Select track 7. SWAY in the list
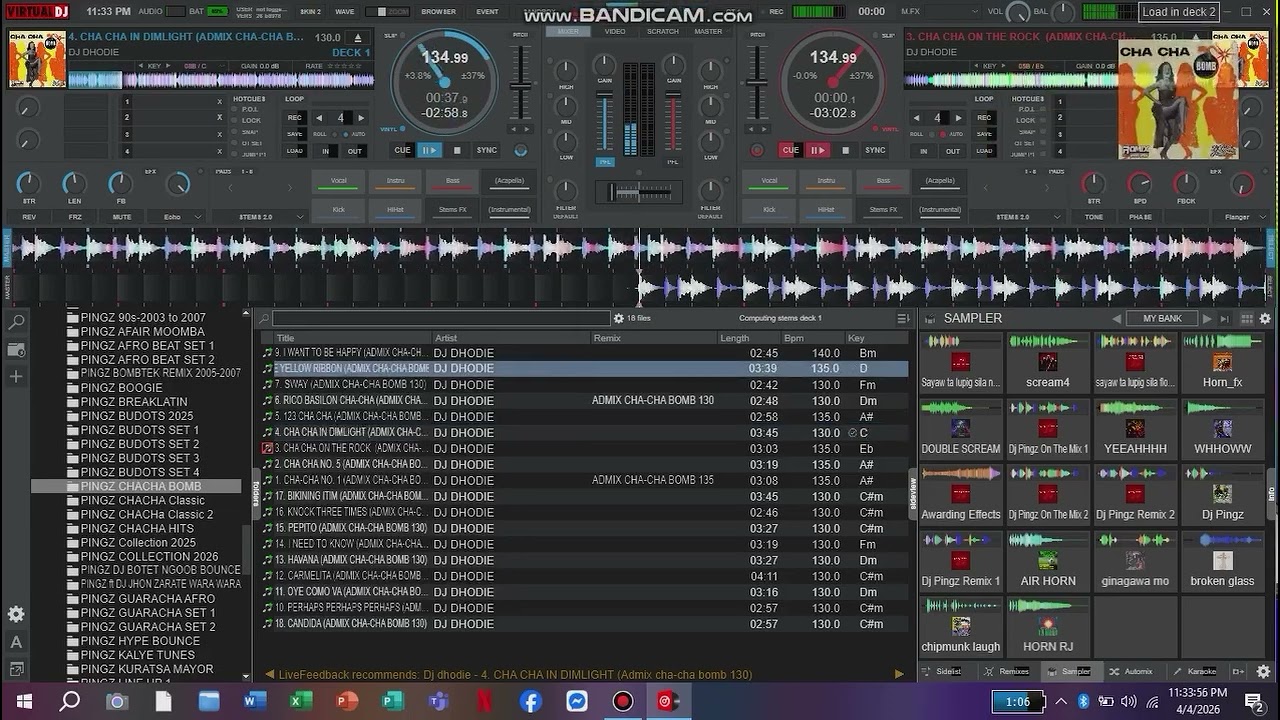 pyautogui.click(x=585, y=385)
